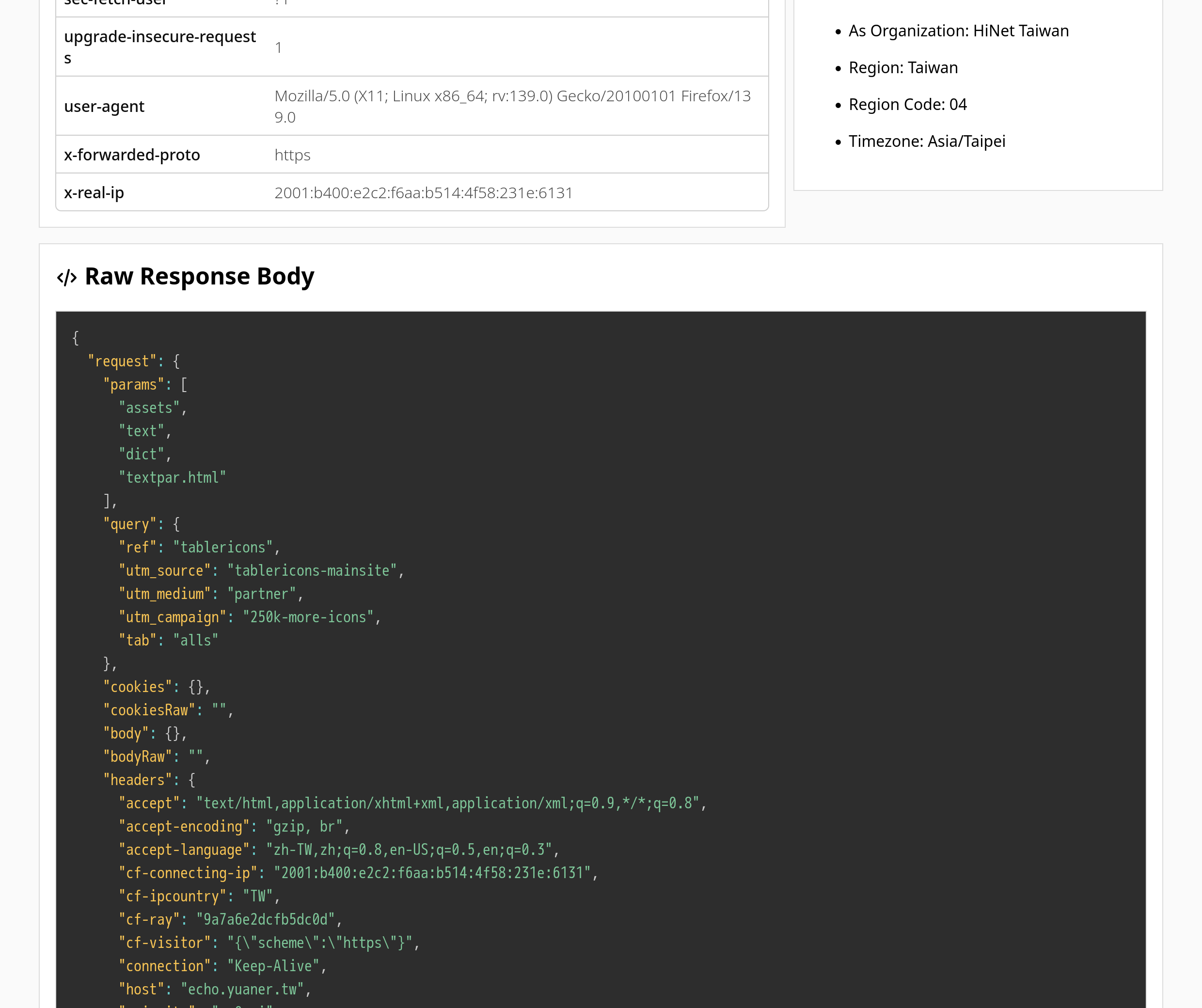Click the Timezone Asia/Taipei list entry
The width and height of the screenshot is (1202, 1008).
click(x=926, y=142)
